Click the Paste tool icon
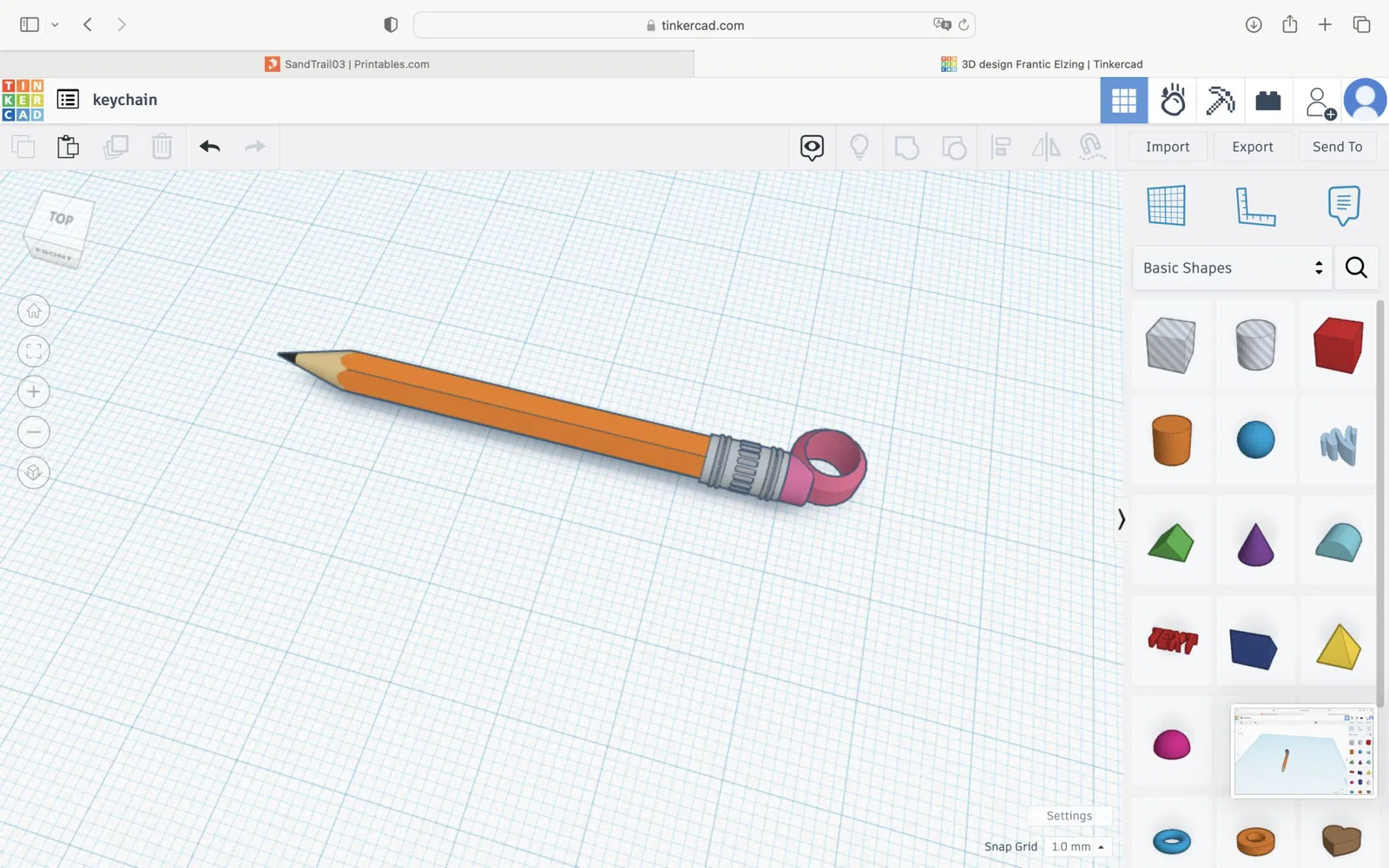Viewport: 1389px width, 868px height. [68, 147]
